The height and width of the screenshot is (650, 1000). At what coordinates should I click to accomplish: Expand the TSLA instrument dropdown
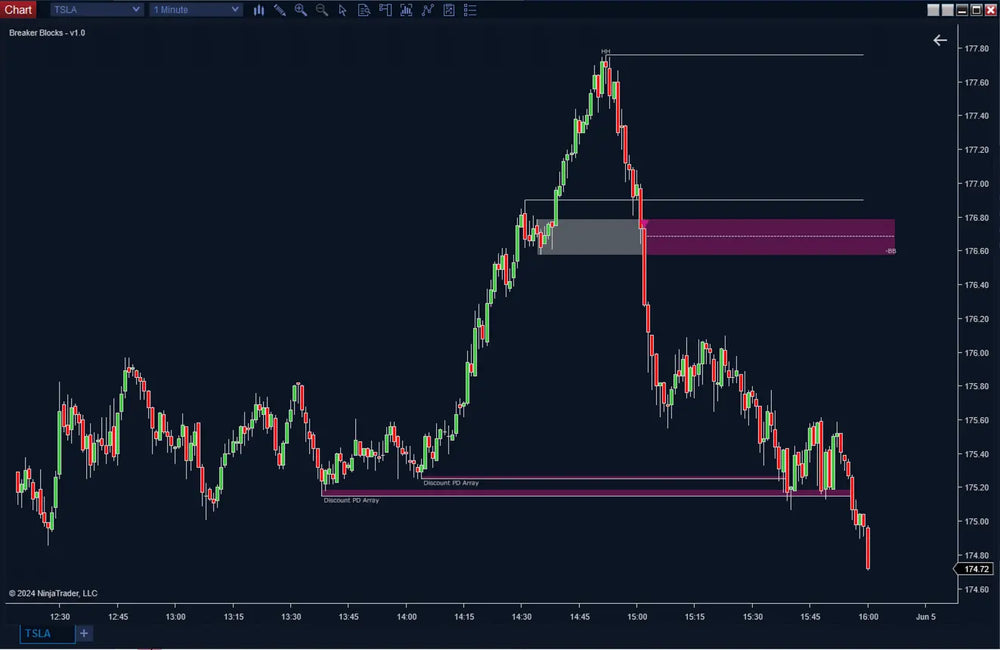[x=96, y=10]
